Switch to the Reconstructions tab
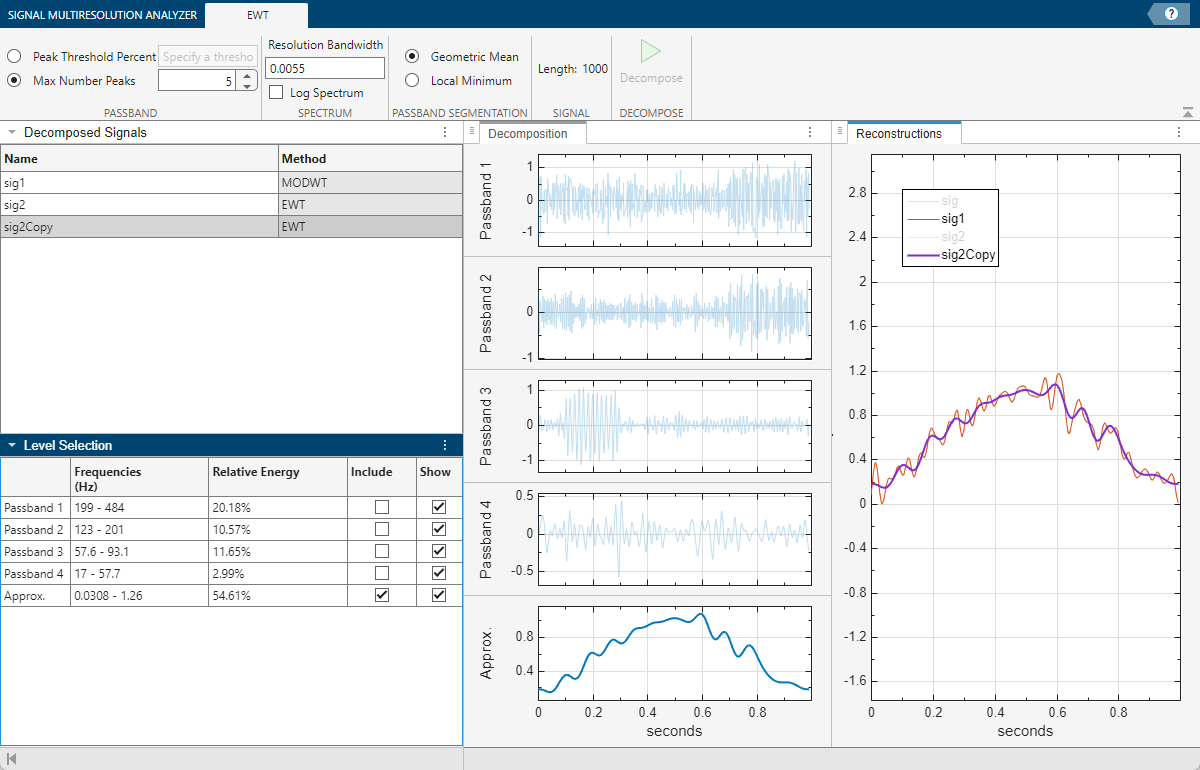This screenshot has height=770, width=1200. click(x=903, y=131)
